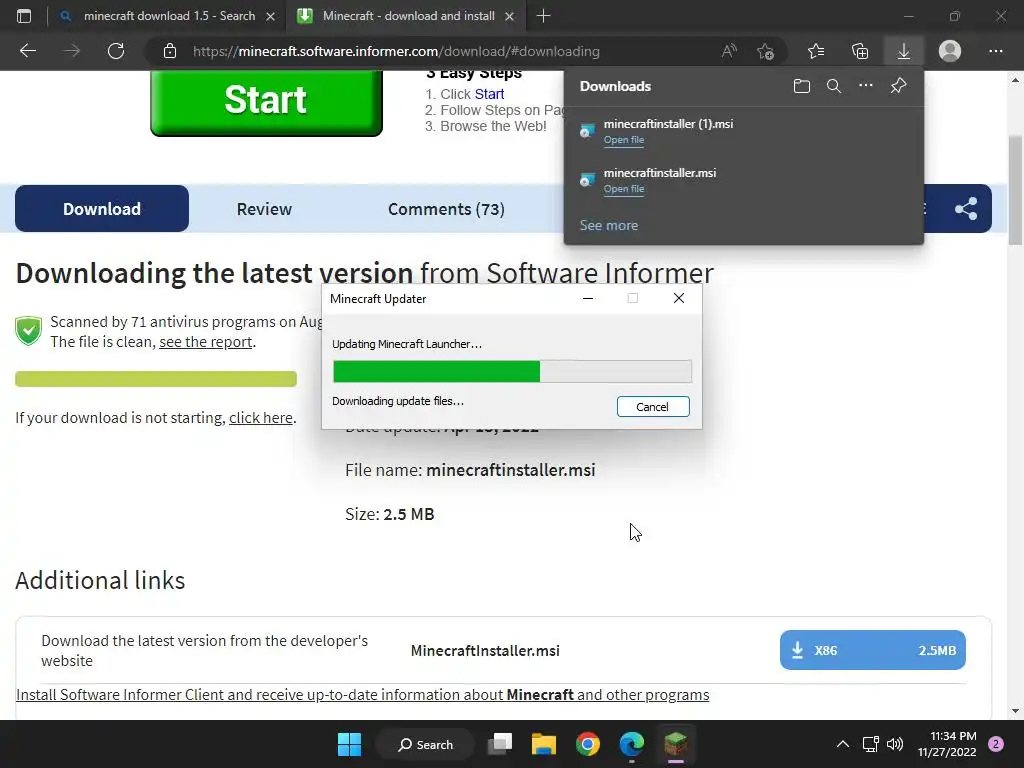Select the Minecraft taskbar icon
The width and height of the screenshot is (1024, 768).
point(676,744)
